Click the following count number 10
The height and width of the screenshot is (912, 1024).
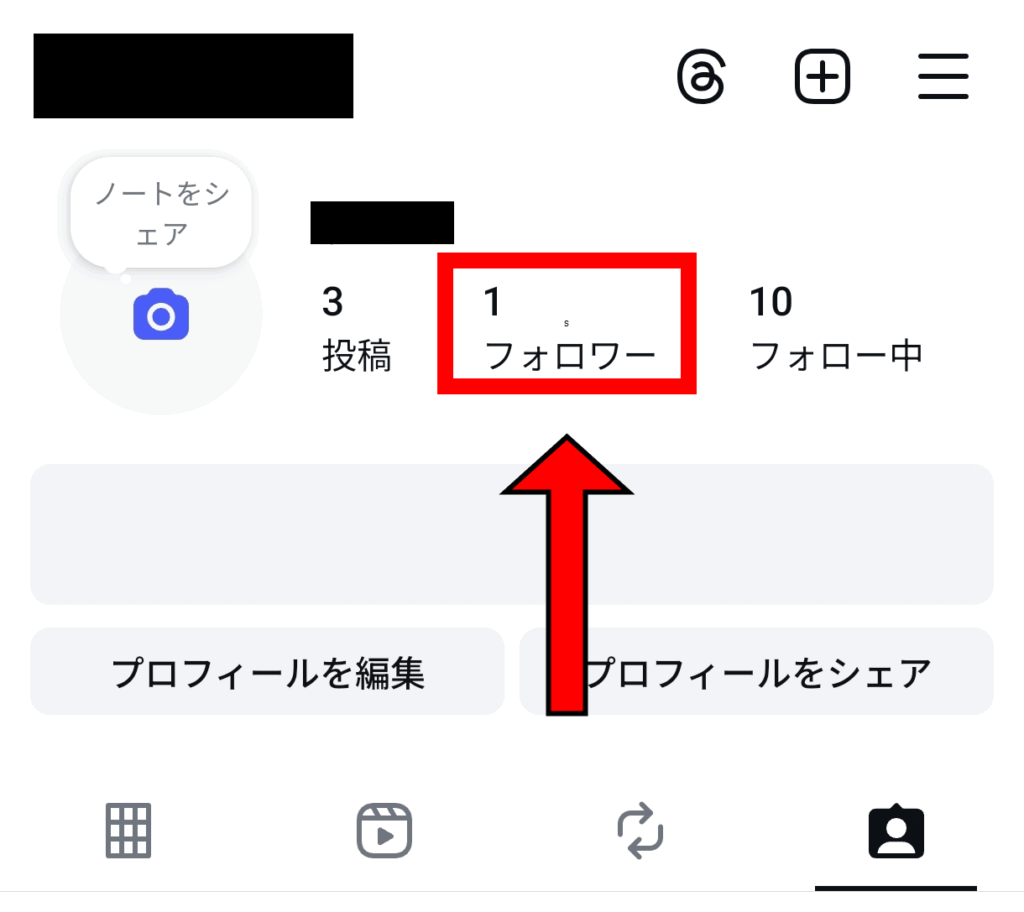(771, 302)
